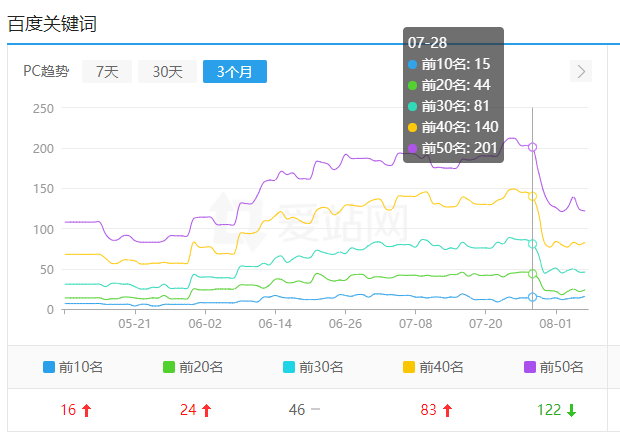Image resolution: width=620 pixels, height=434 pixels.
Task: Switch to the 30天 tab
Action: (167, 71)
